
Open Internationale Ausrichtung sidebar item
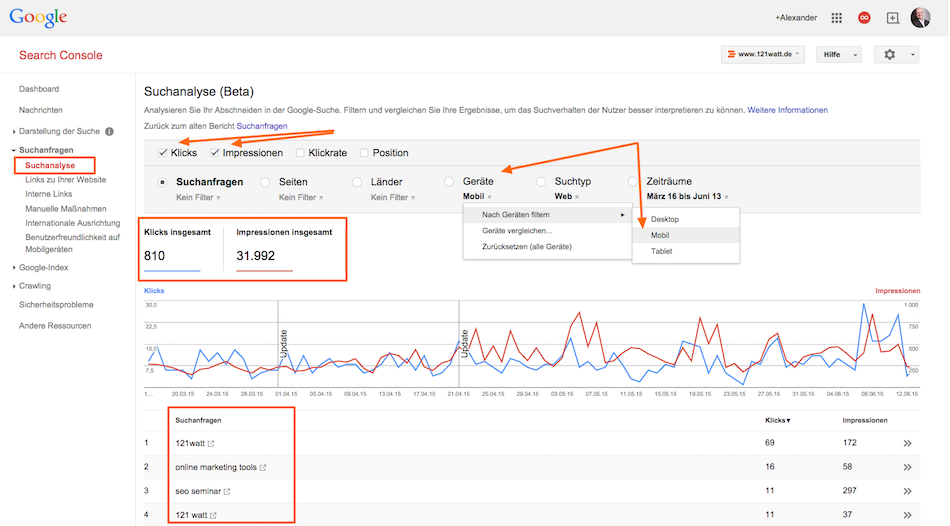pyautogui.click(x=73, y=223)
